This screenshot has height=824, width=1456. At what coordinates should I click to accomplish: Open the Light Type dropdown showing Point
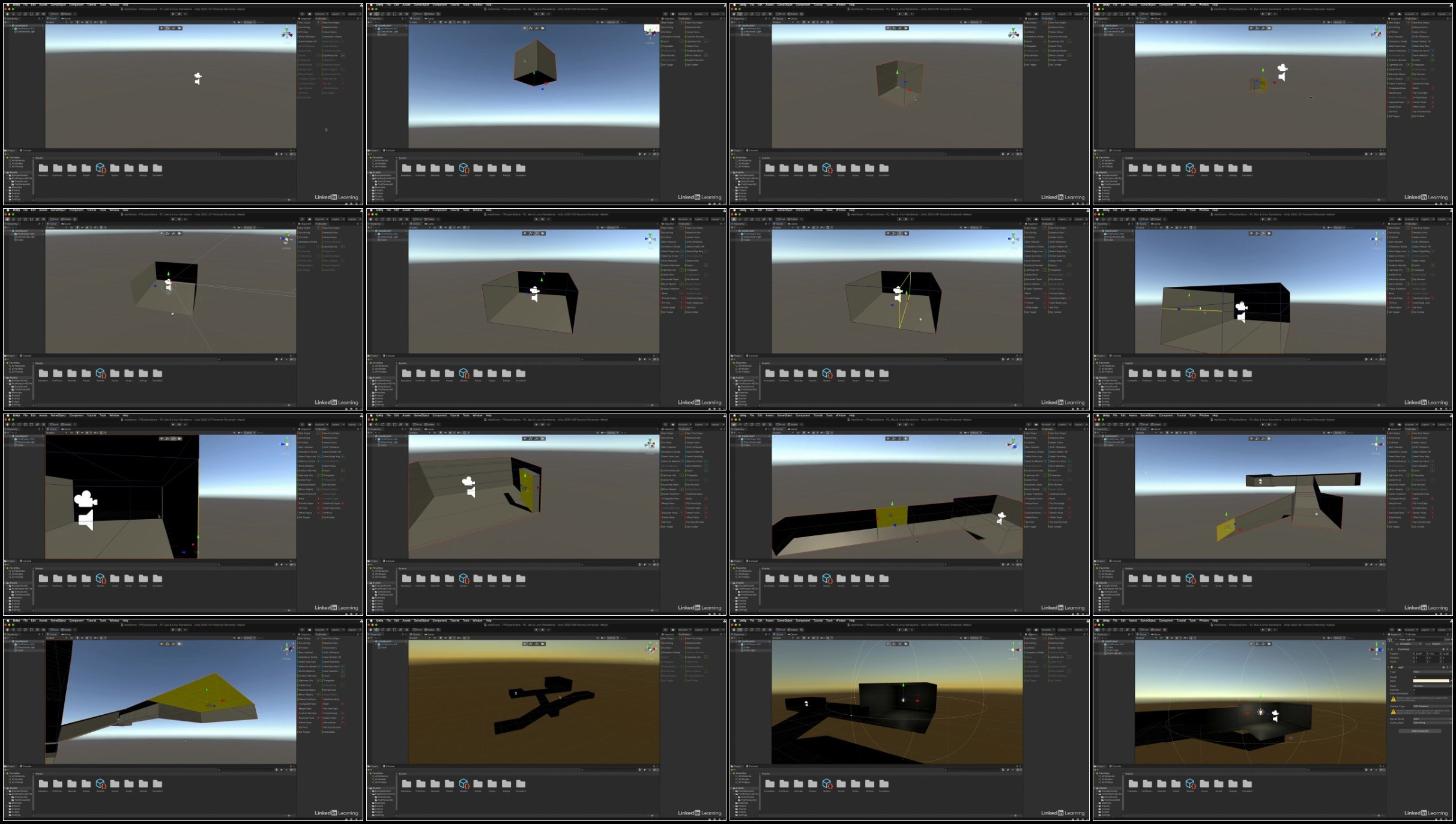[1432, 672]
